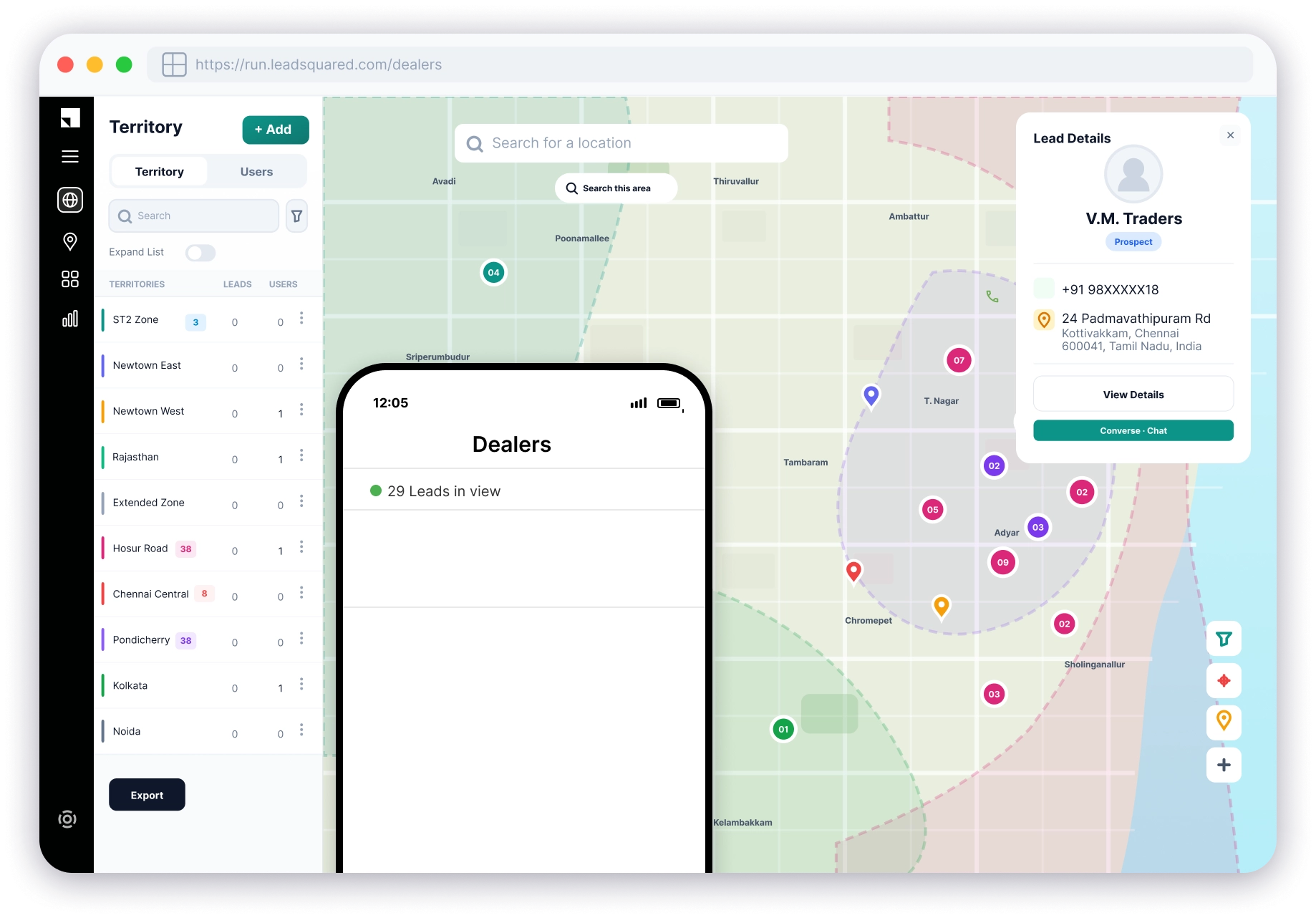Click the Export button

147,795
